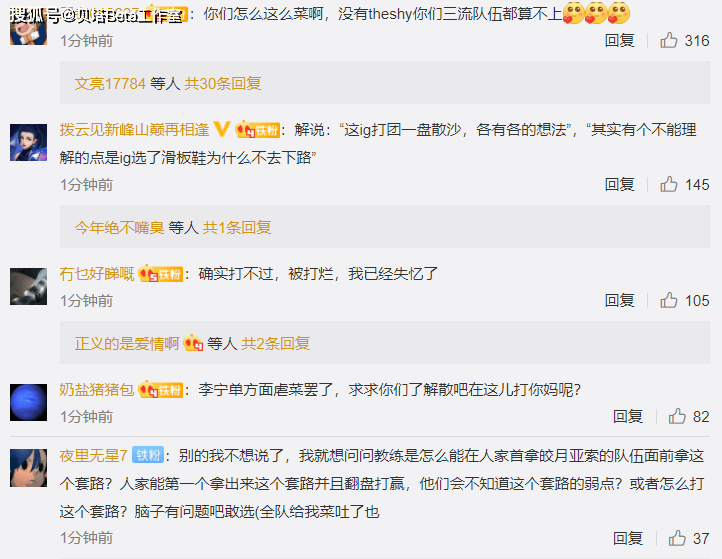Click the gold V verified badge icon
Viewport: 722px width, 559px height.
(x=221, y=129)
